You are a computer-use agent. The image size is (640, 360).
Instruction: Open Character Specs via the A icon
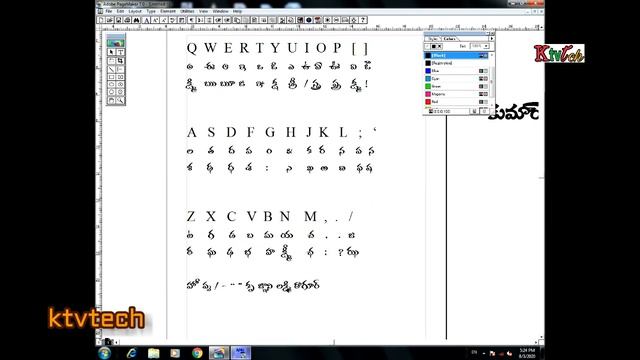click(x=146, y=20)
